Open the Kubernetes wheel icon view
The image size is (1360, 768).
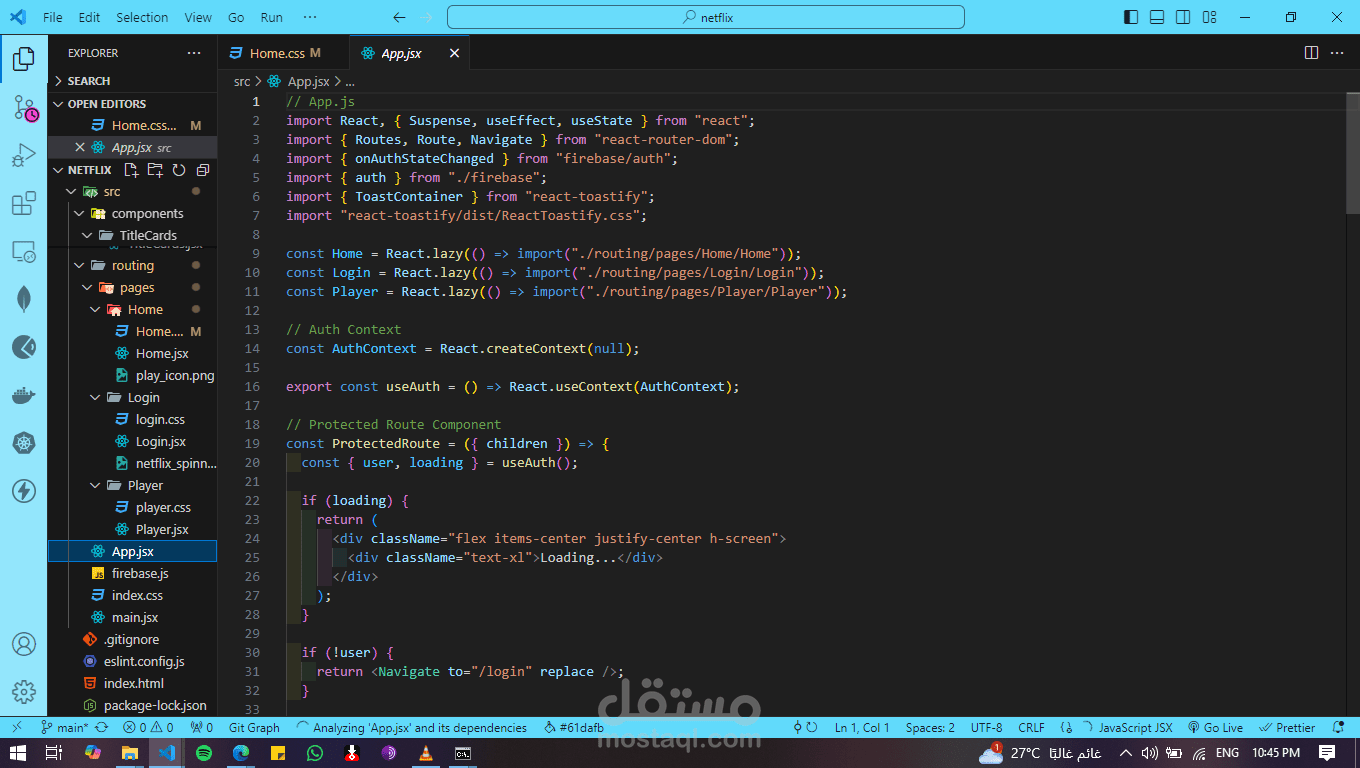tap(24, 443)
